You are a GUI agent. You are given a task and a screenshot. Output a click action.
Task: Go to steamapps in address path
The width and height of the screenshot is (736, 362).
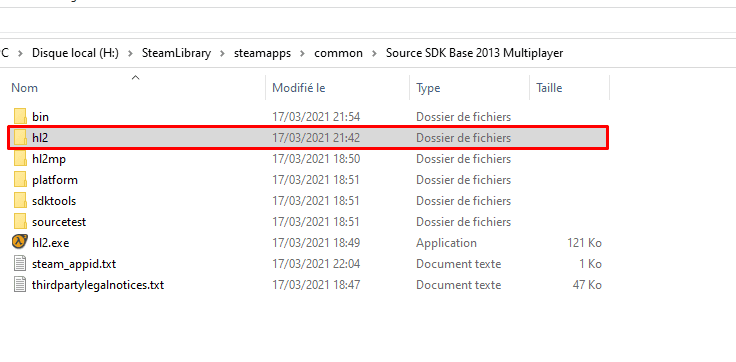pos(262,53)
